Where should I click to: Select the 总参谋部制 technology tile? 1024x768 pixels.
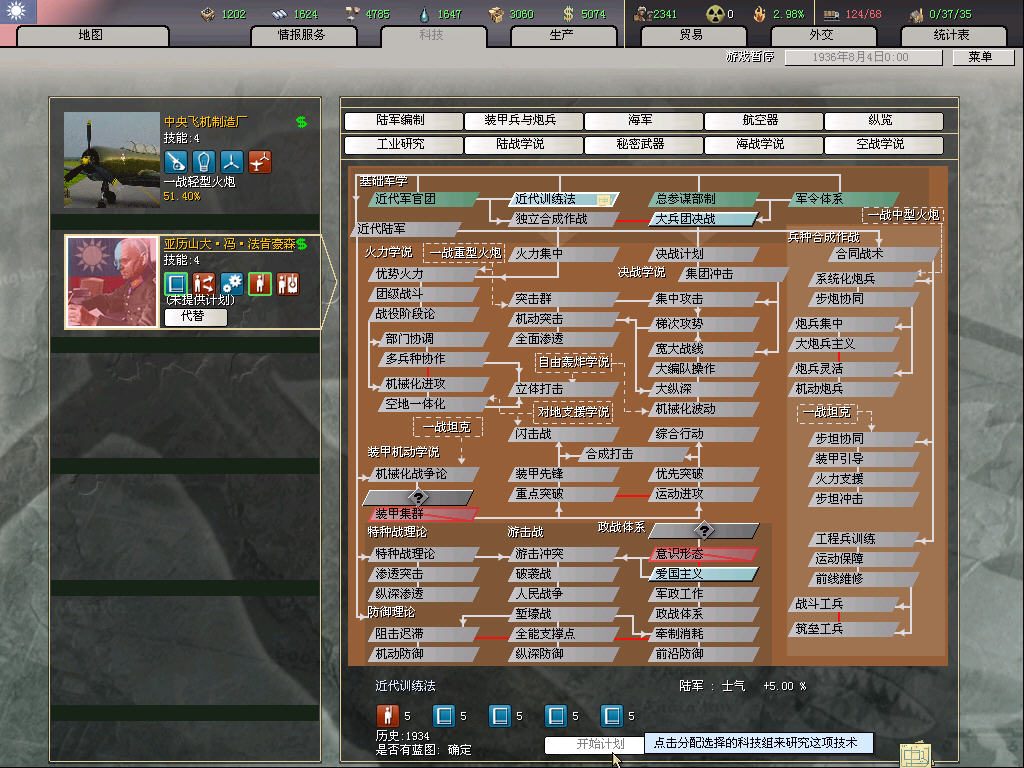coord(703,199)
